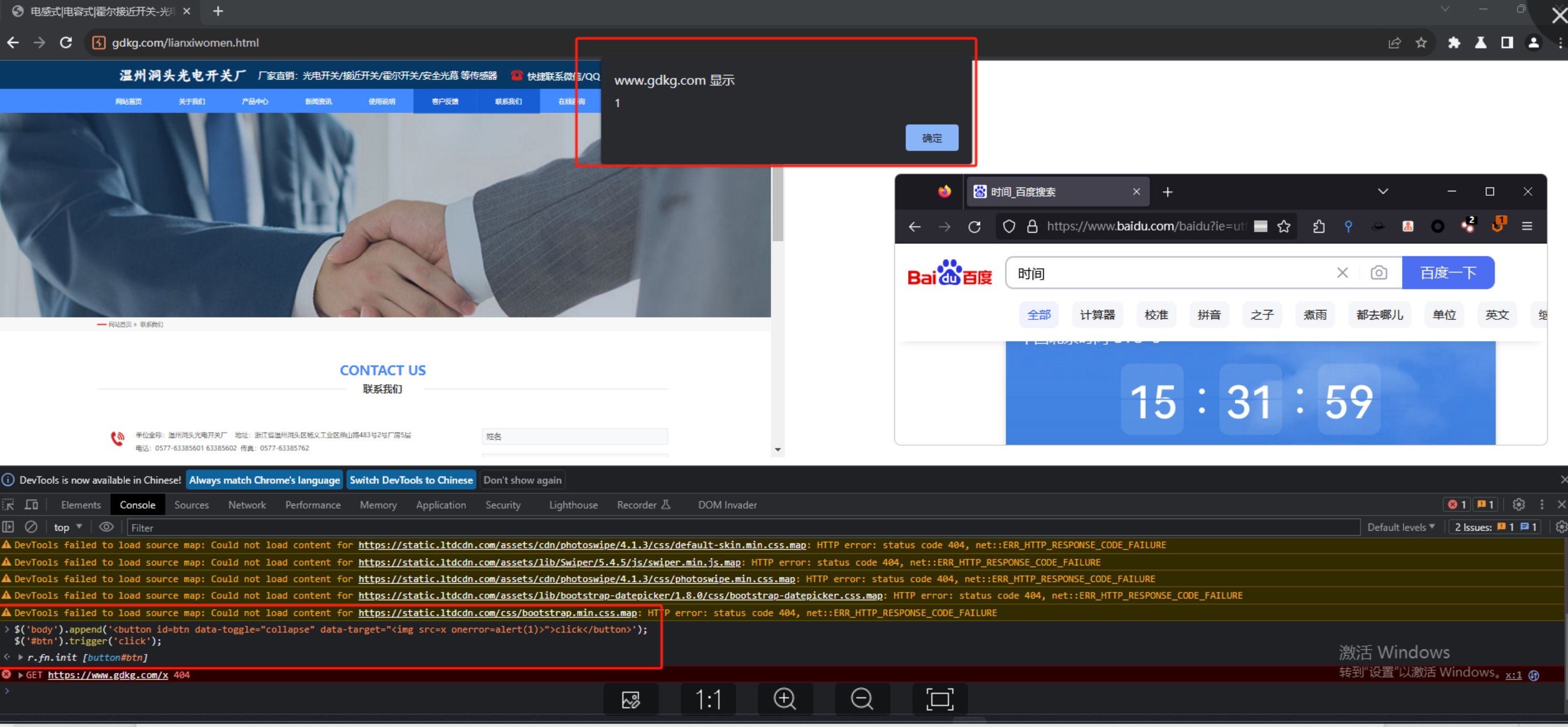The image size is (1568, 727).
Task: Click Baidu's camera image search icon
Action: 1379,272
